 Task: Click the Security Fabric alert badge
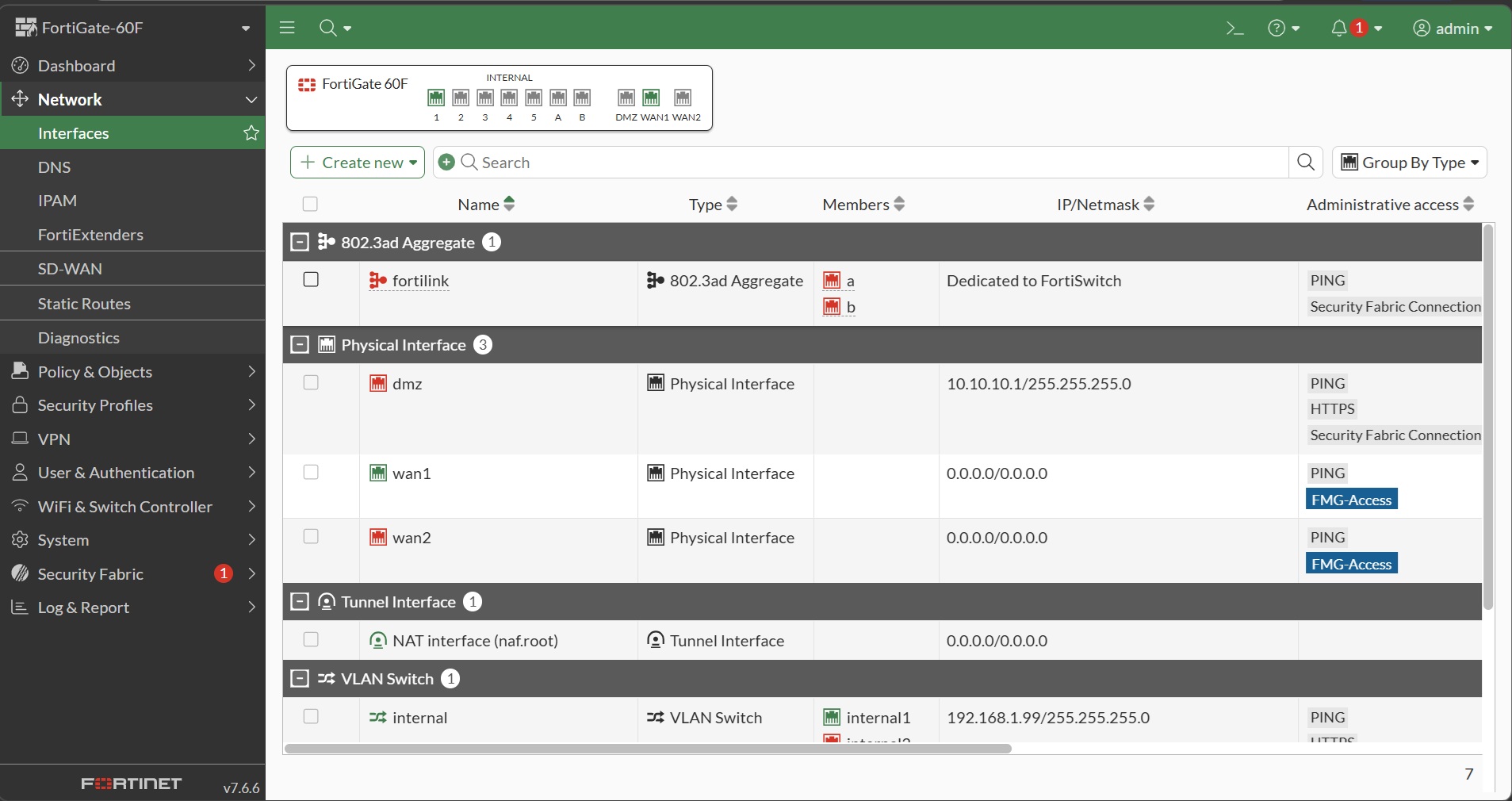click(x=224, y=573)
